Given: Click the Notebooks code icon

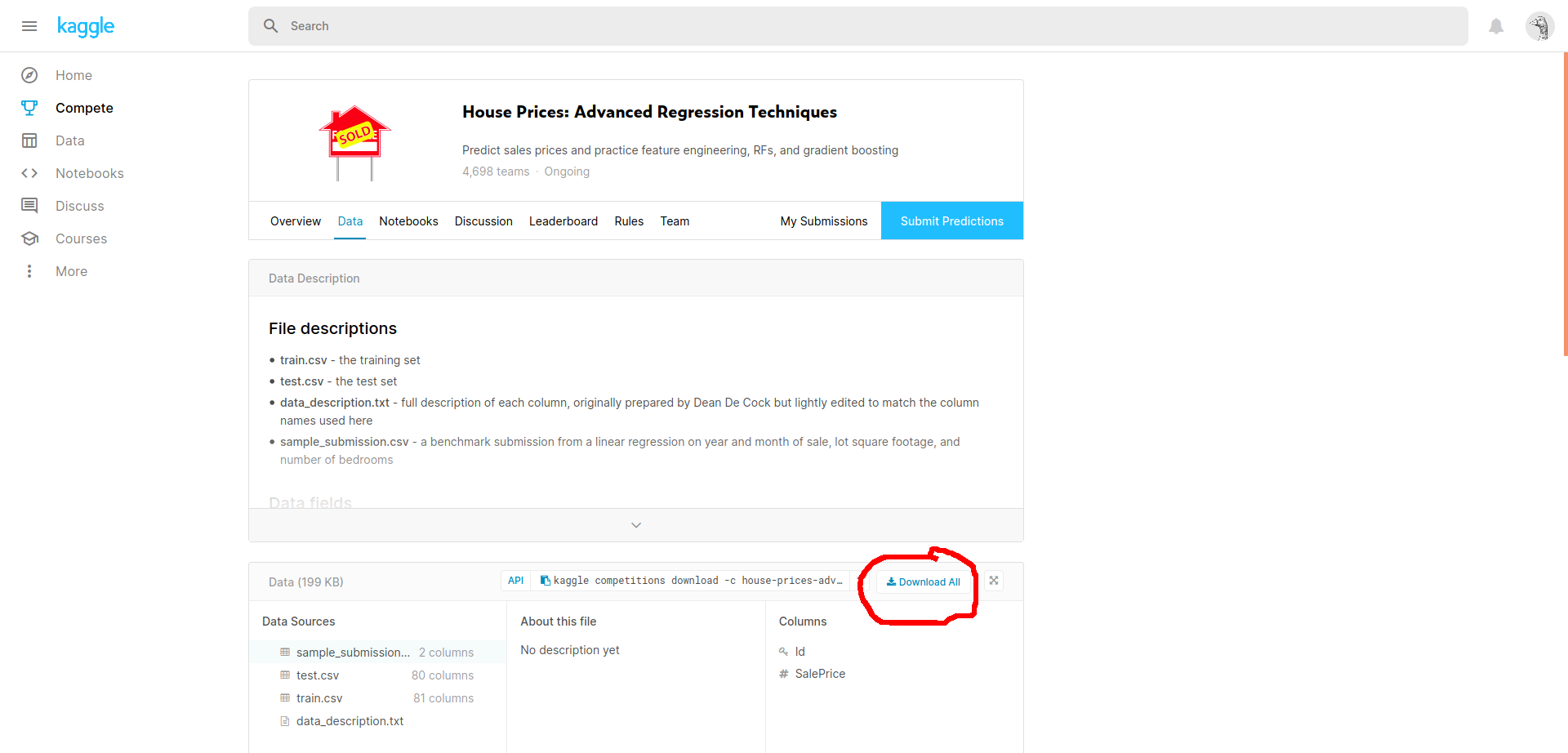Looking at the screenshot, I should point(29,173).
